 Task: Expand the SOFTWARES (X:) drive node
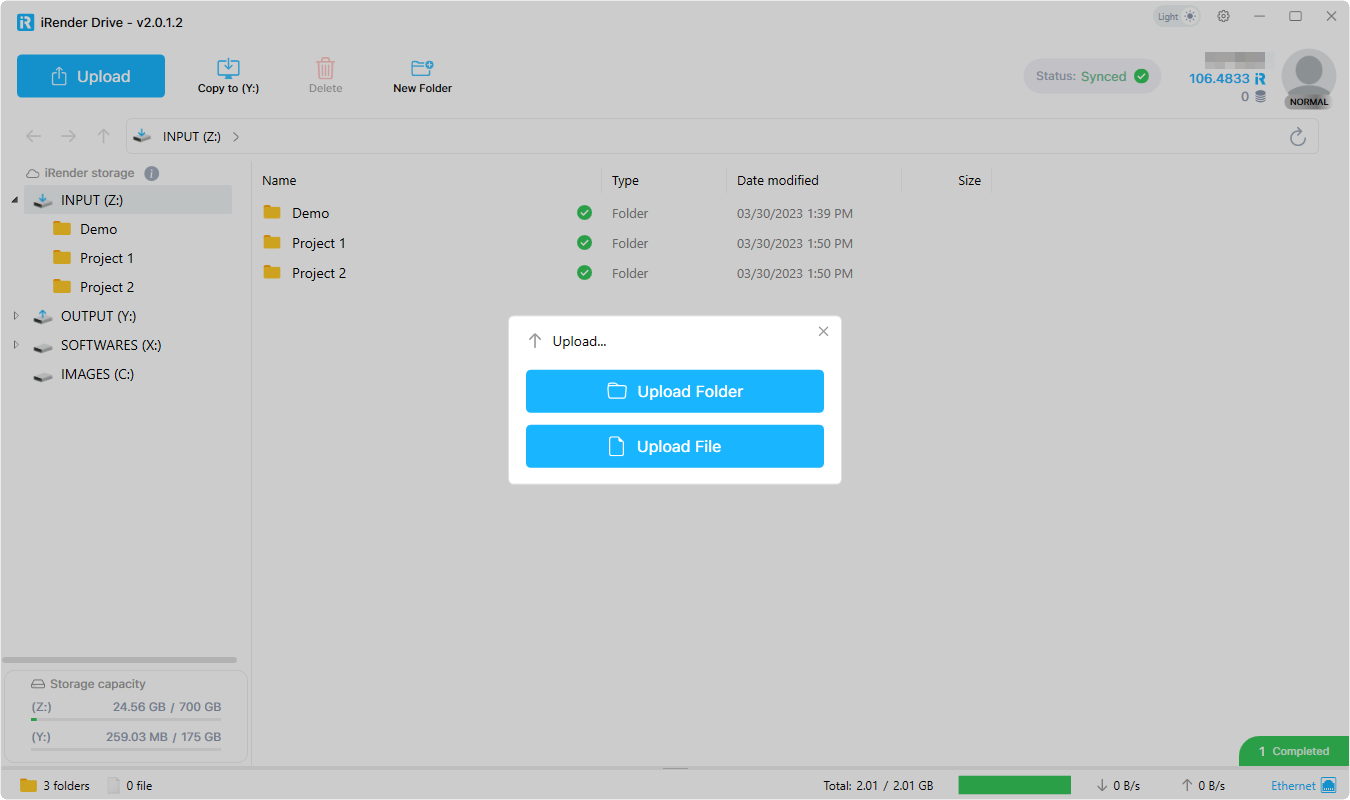[x=15, y=345]
